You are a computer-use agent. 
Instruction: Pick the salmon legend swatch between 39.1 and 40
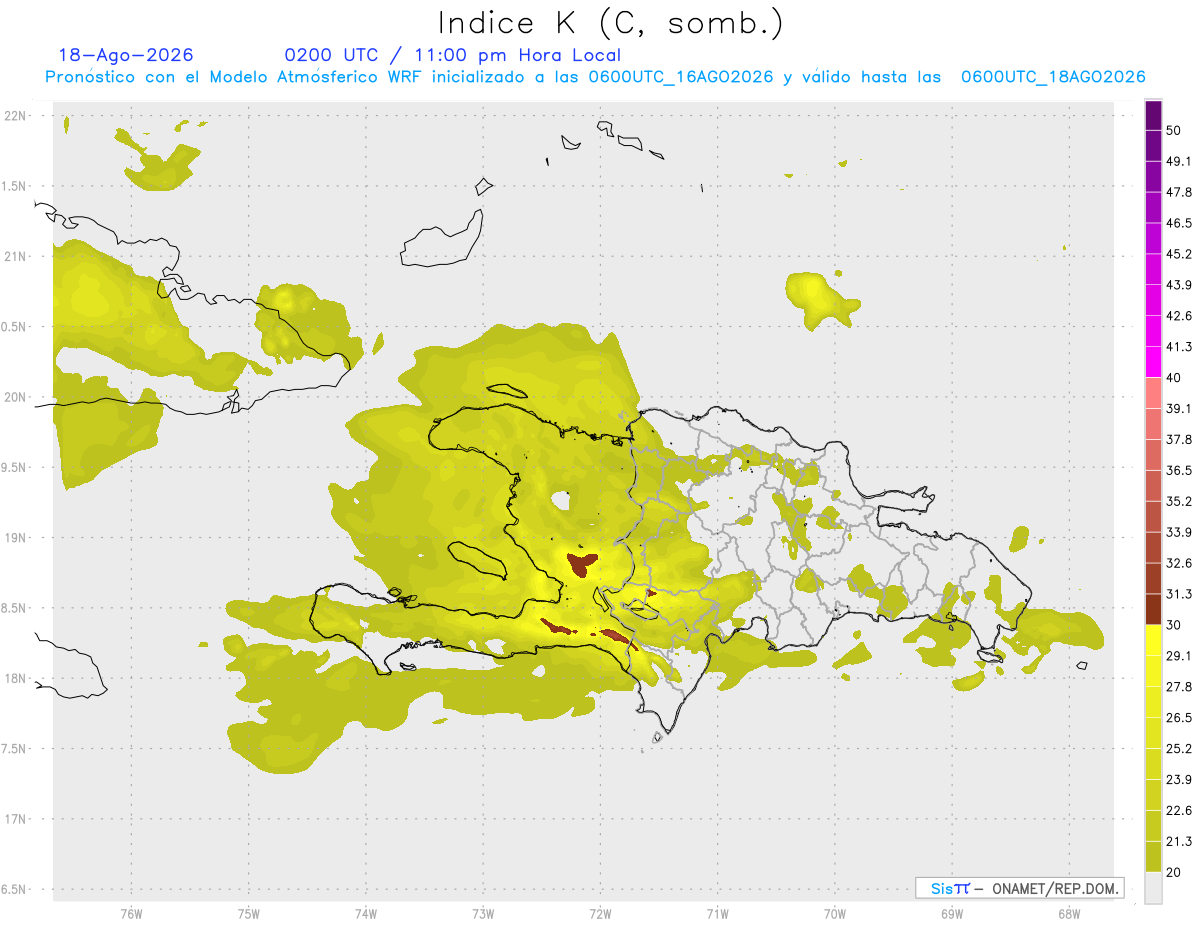tap(1153, 393)
